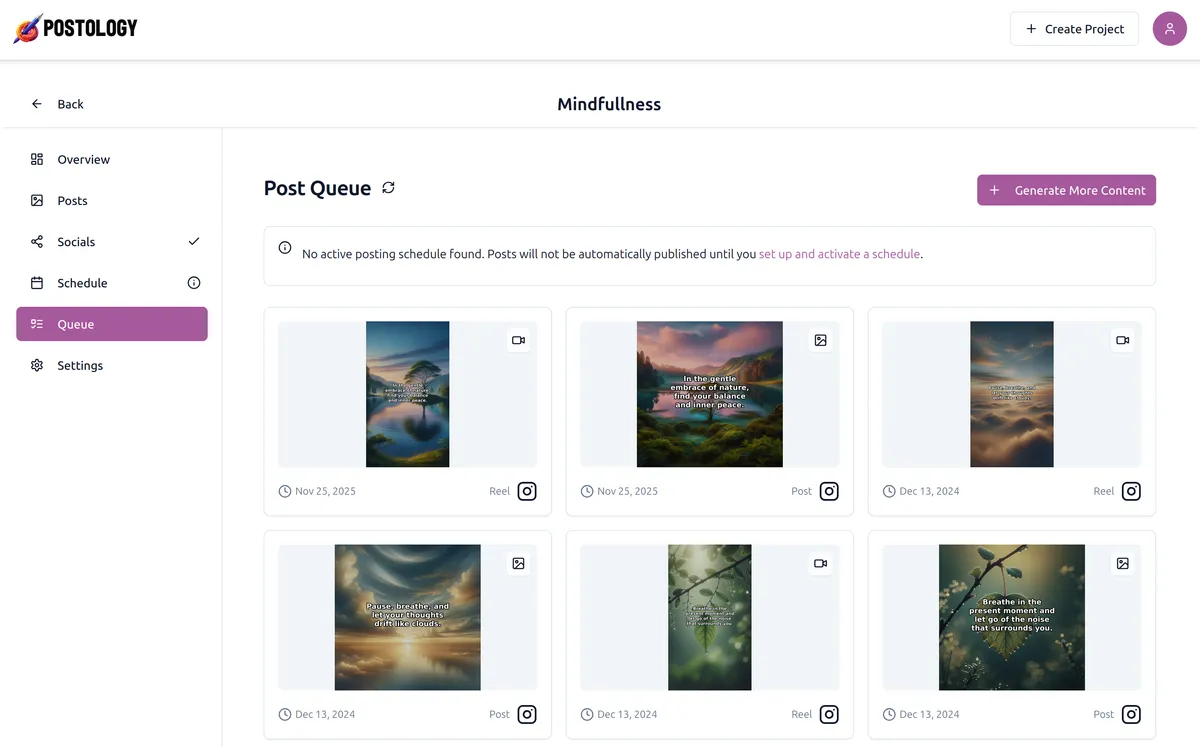
Task: Open the sunset clouds Post thumbnail
Action: (407, 617)
